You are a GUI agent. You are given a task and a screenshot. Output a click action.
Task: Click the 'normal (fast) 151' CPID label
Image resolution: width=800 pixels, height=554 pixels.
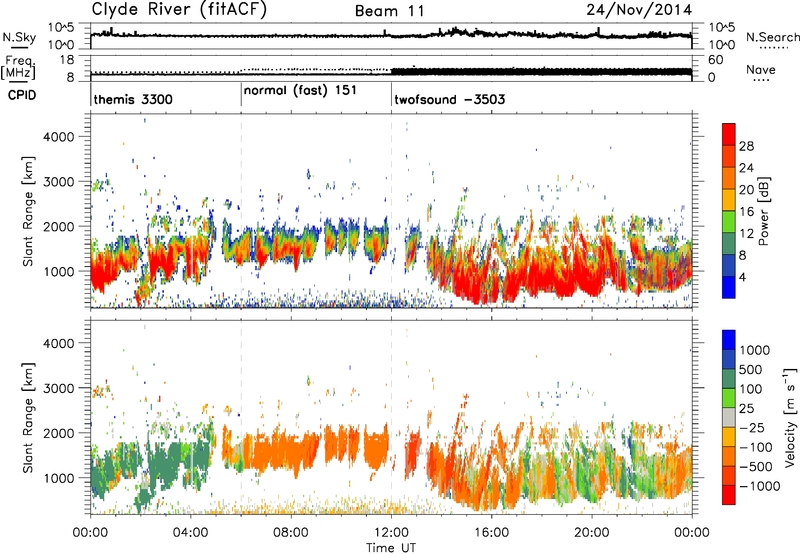click(300, 91)
